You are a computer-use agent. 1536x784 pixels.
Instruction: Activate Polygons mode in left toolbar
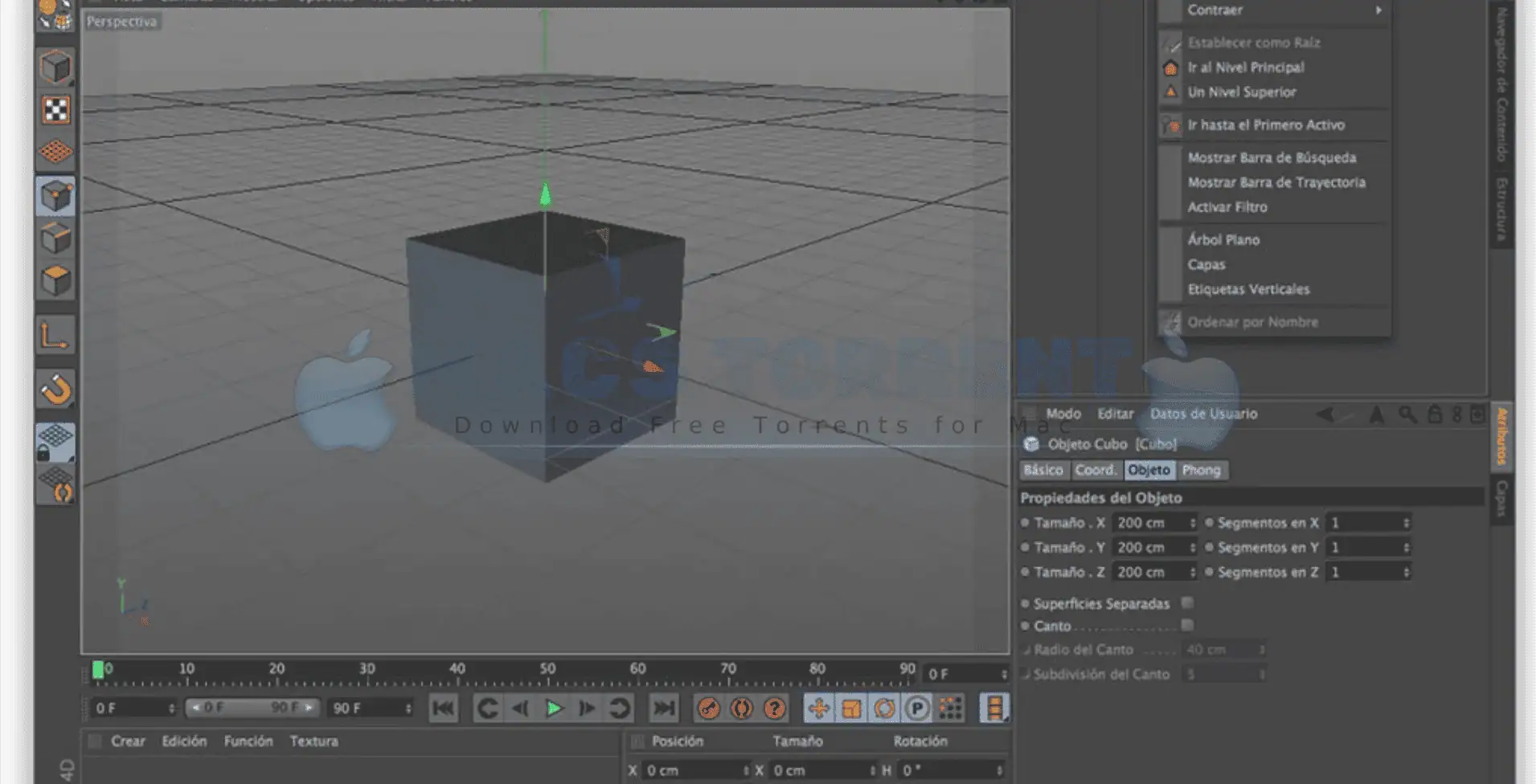[55, 281]
